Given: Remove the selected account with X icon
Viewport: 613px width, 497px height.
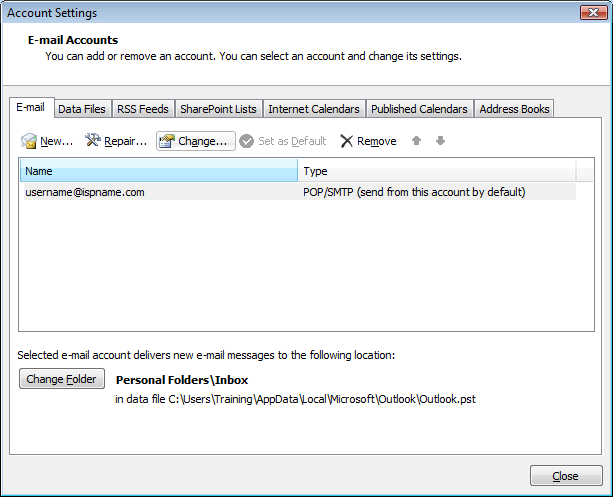Looking at the screenshot, I should pyautogui.click(x=347, y=142).
